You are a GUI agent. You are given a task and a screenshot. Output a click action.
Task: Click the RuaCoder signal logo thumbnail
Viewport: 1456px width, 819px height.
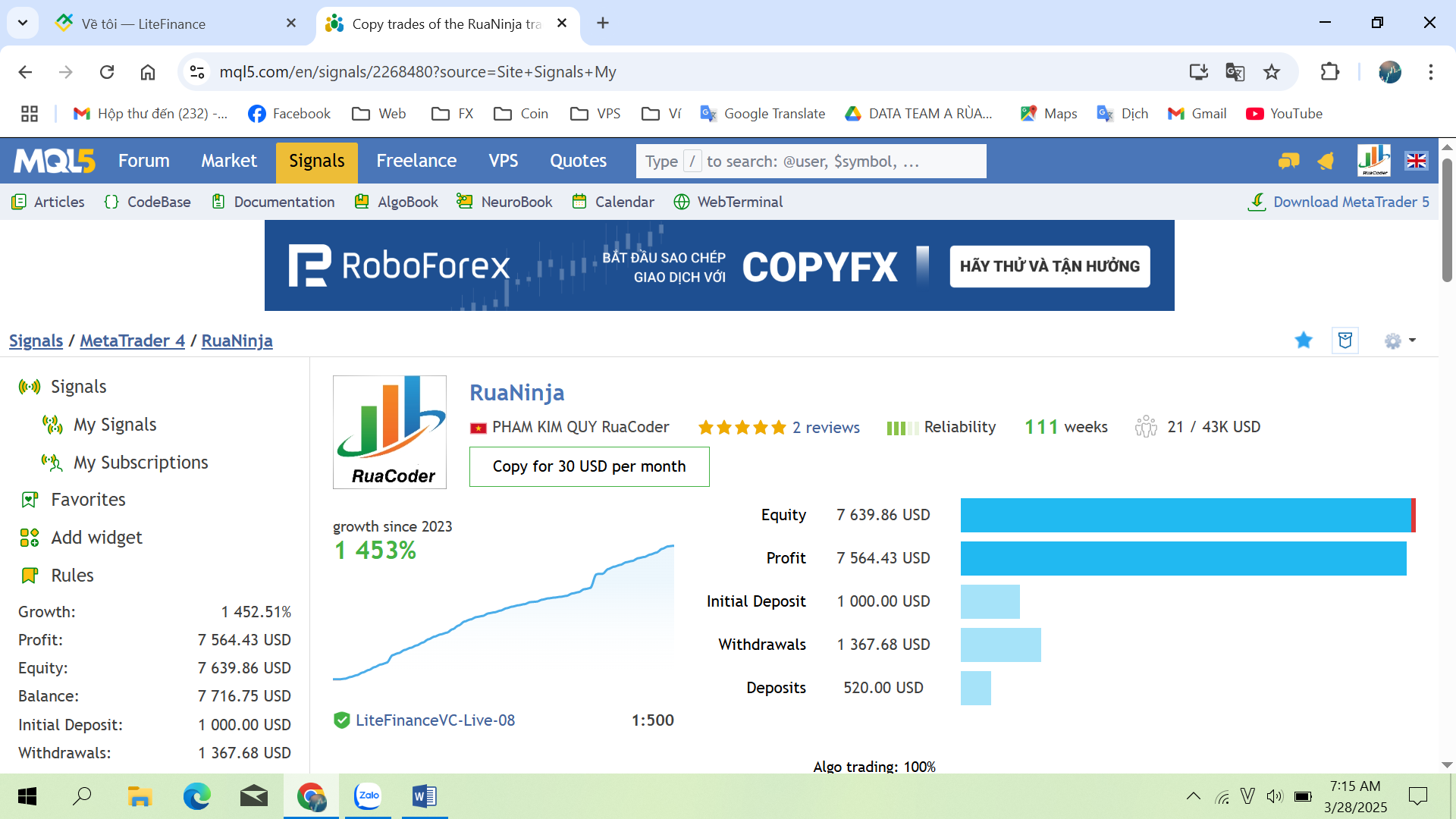(390, 432)
